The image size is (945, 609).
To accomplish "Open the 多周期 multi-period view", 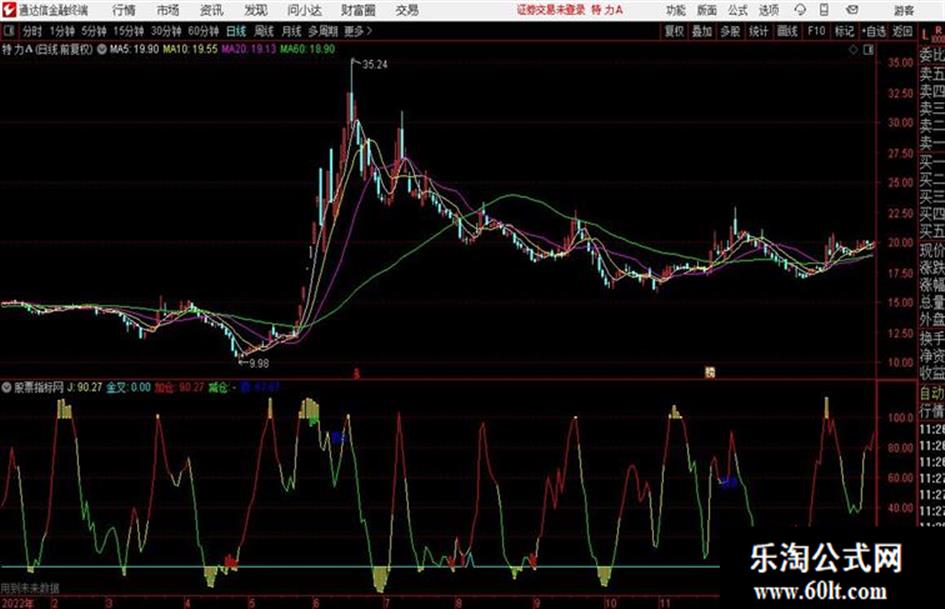I will (323, 31).
